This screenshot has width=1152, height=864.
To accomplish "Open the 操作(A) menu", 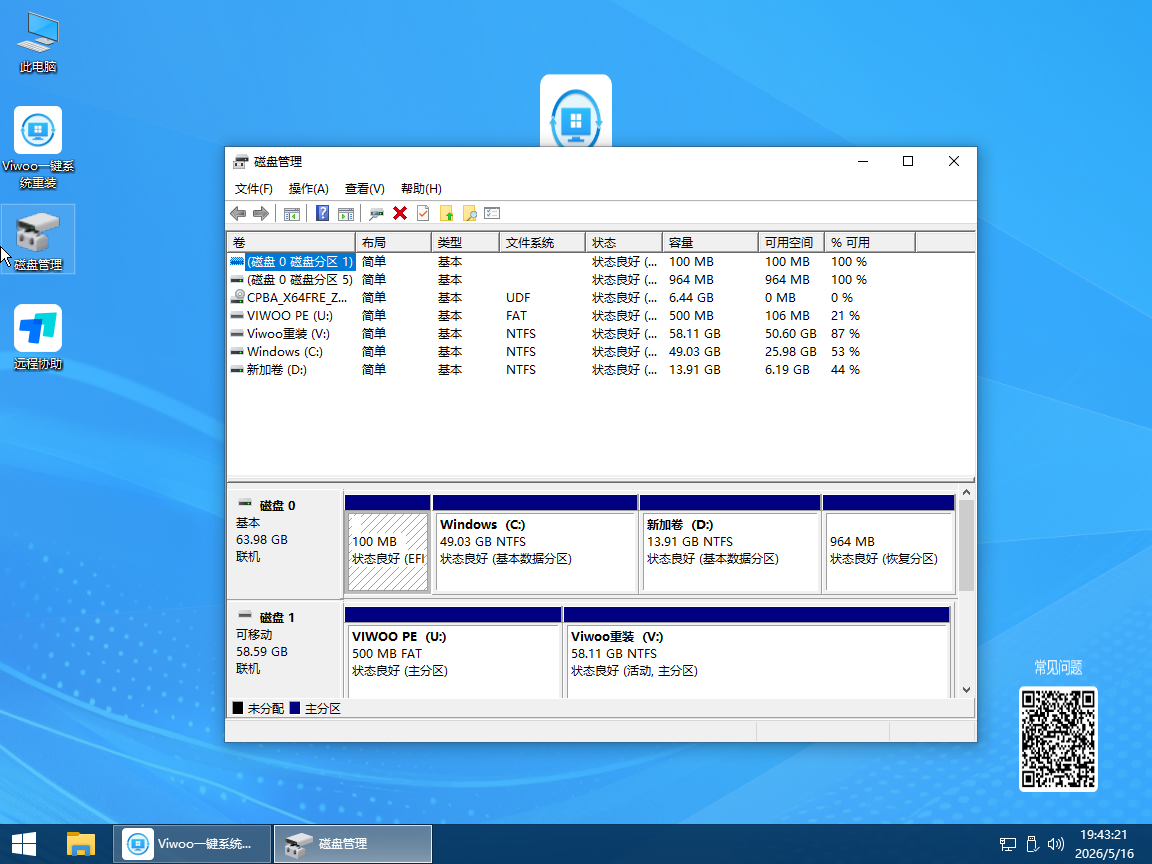I will pos(309,189).
